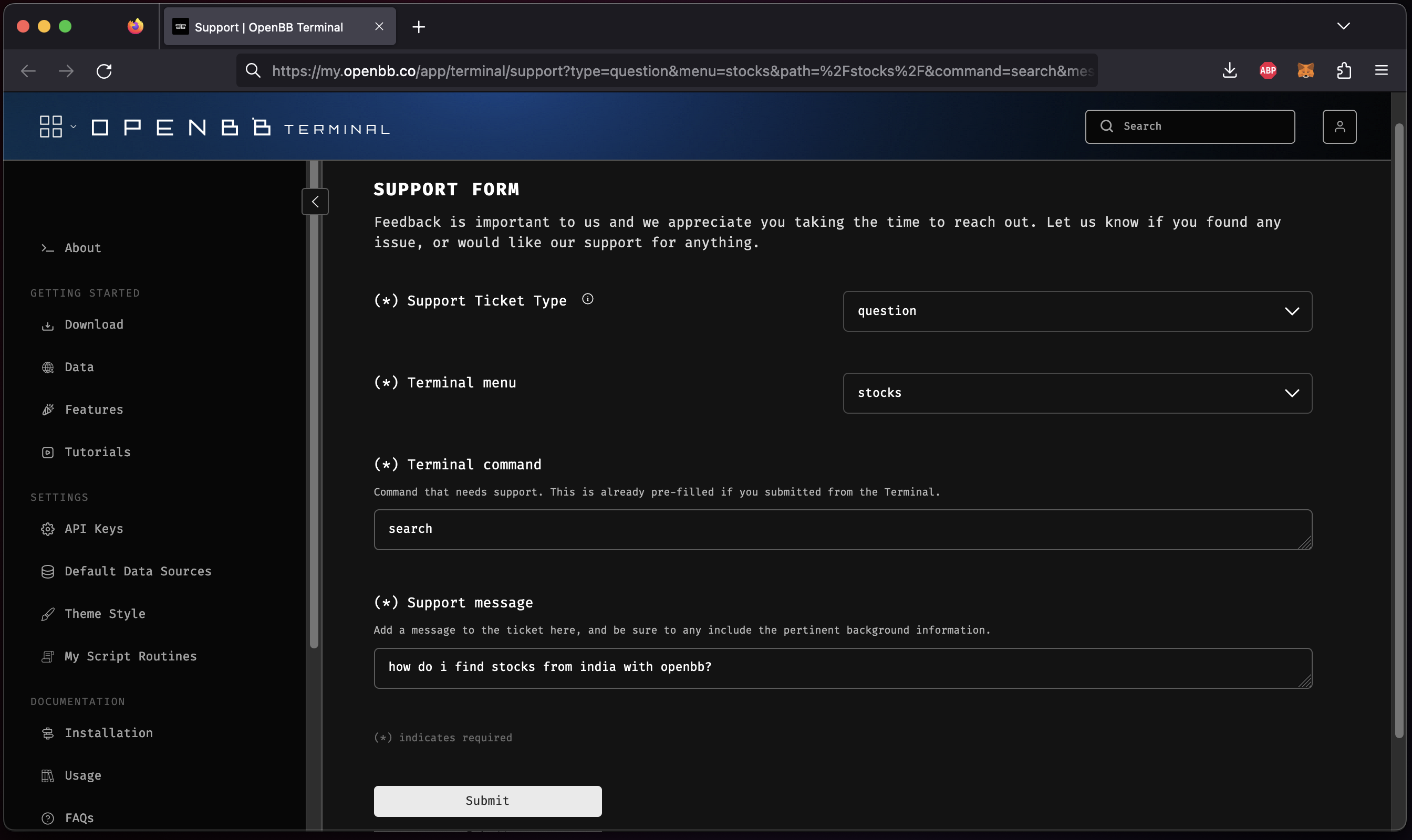Open the Download sidebar item
Viewport: 1412px width, 840px height.
pos(94,325)
